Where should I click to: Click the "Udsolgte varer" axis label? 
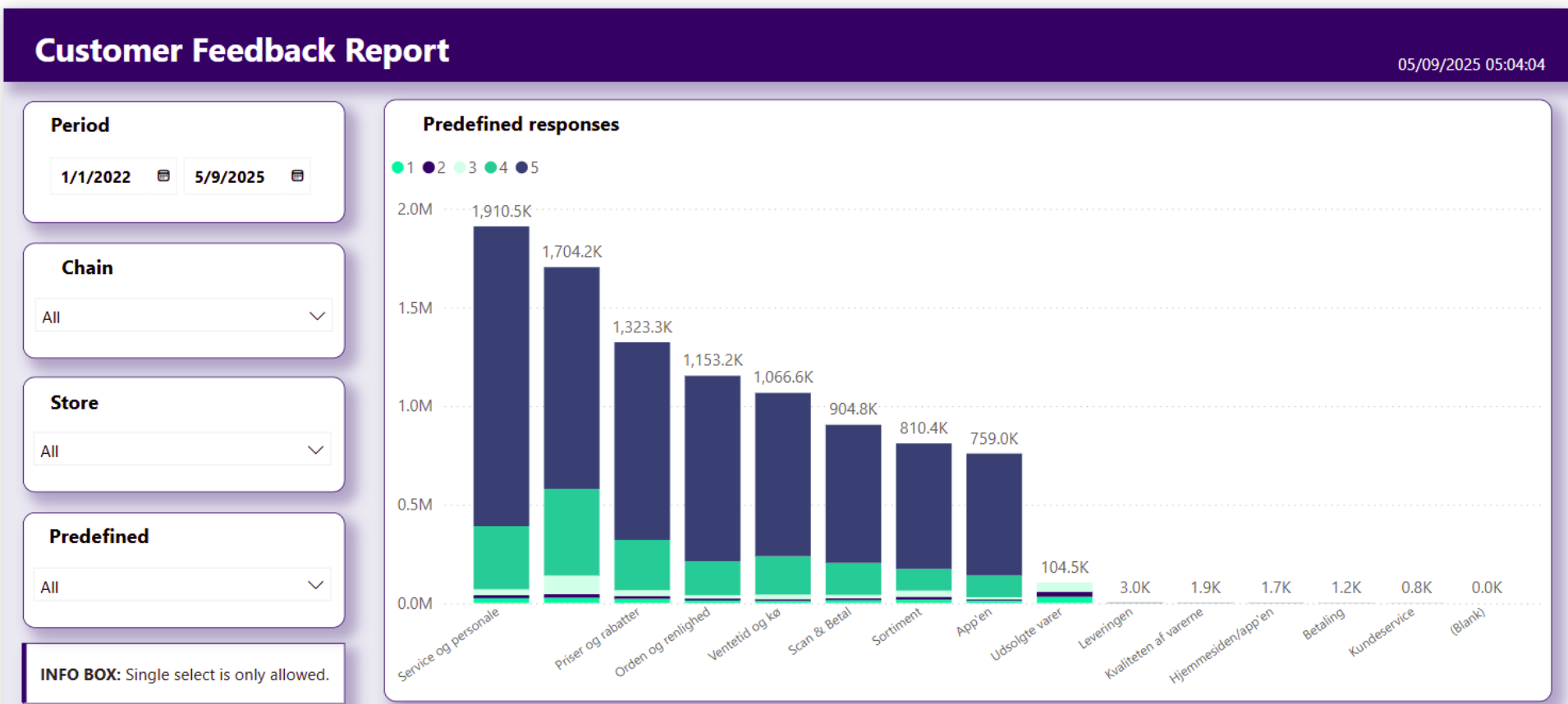tap(1026, 634)
